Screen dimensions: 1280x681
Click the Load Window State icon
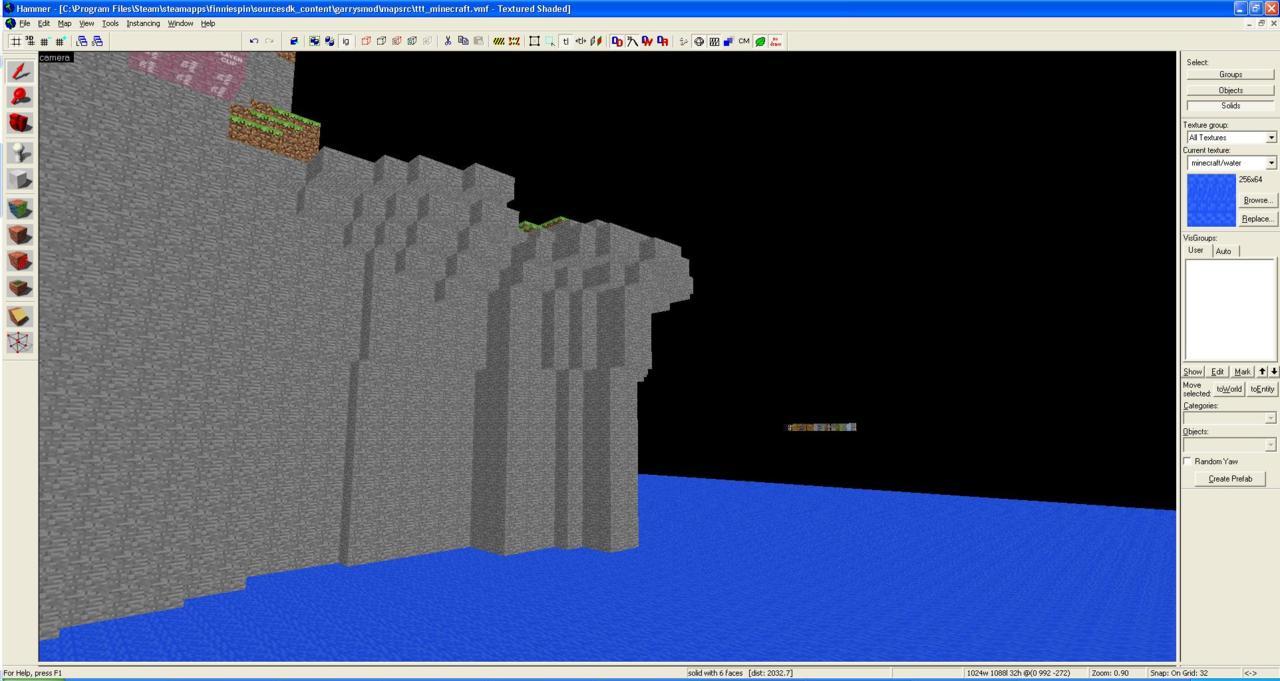(82, 41)
